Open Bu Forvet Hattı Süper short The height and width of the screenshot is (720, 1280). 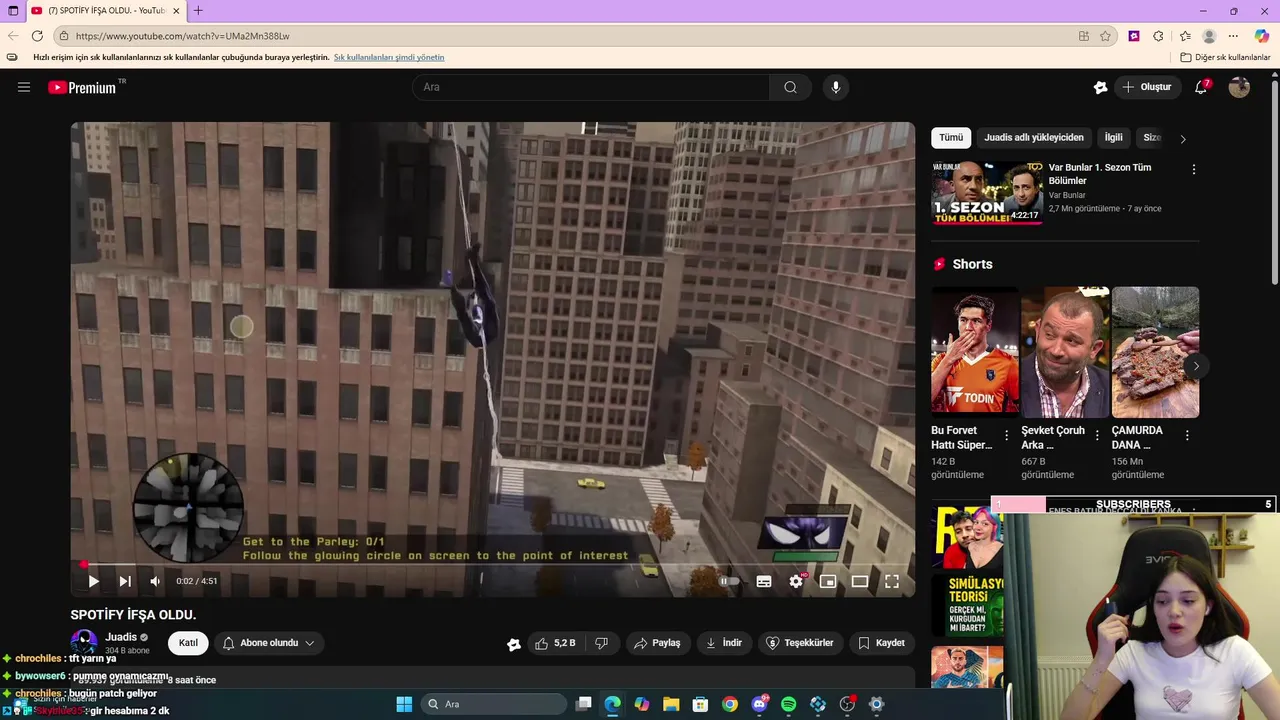pos(975,352)
